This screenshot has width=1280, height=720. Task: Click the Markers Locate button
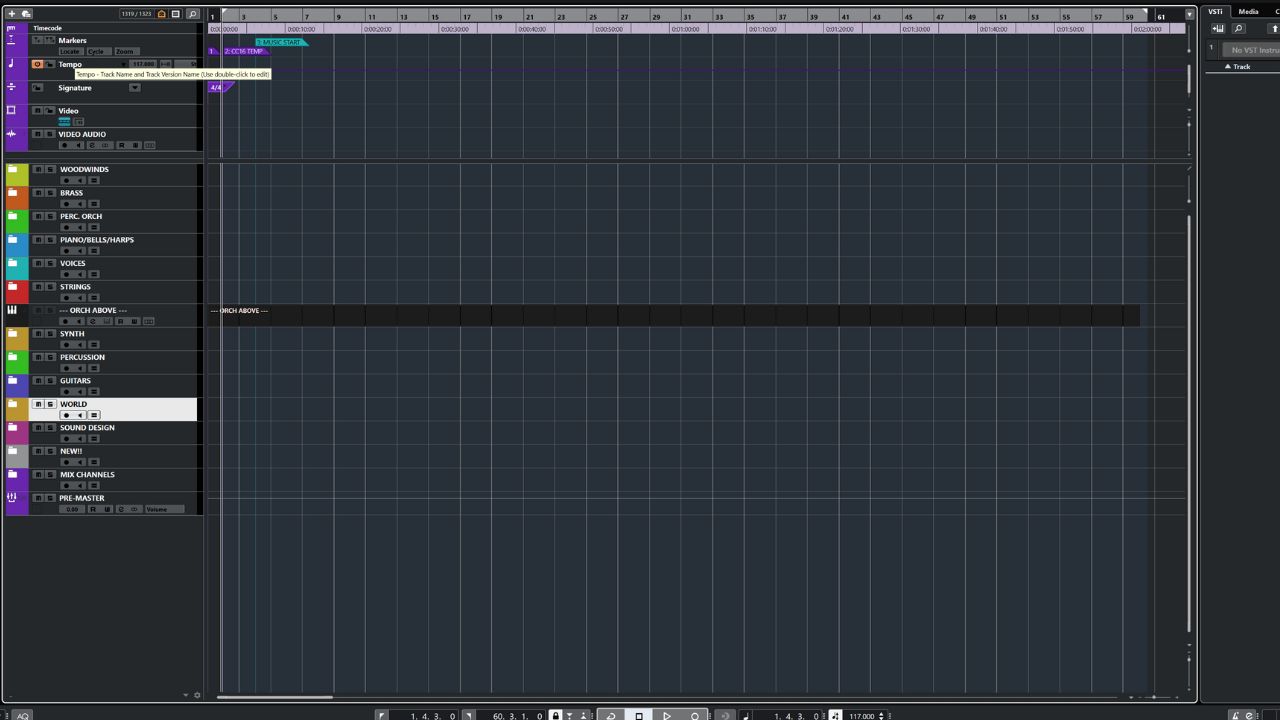point(69,51)
